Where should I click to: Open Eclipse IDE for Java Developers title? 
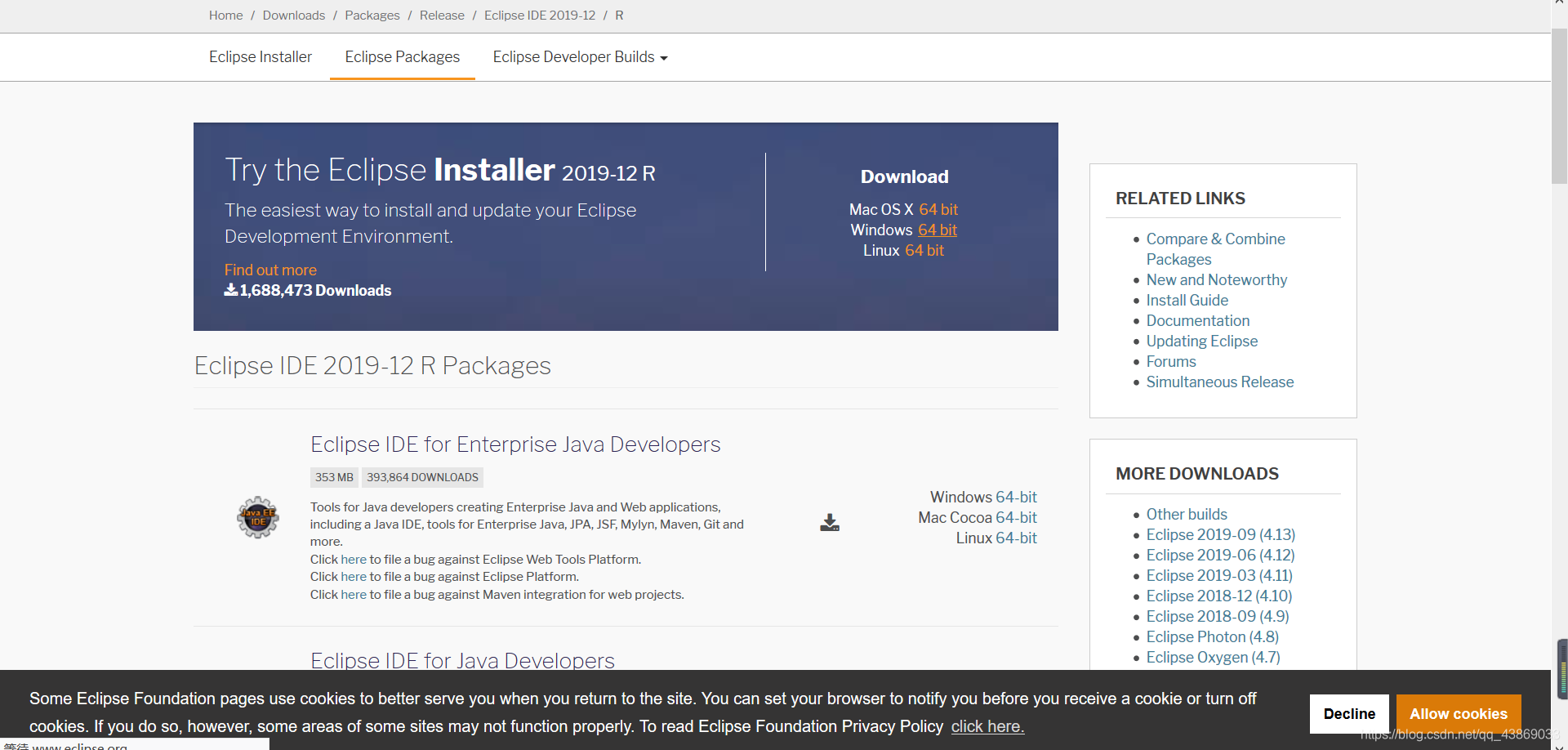462,660
